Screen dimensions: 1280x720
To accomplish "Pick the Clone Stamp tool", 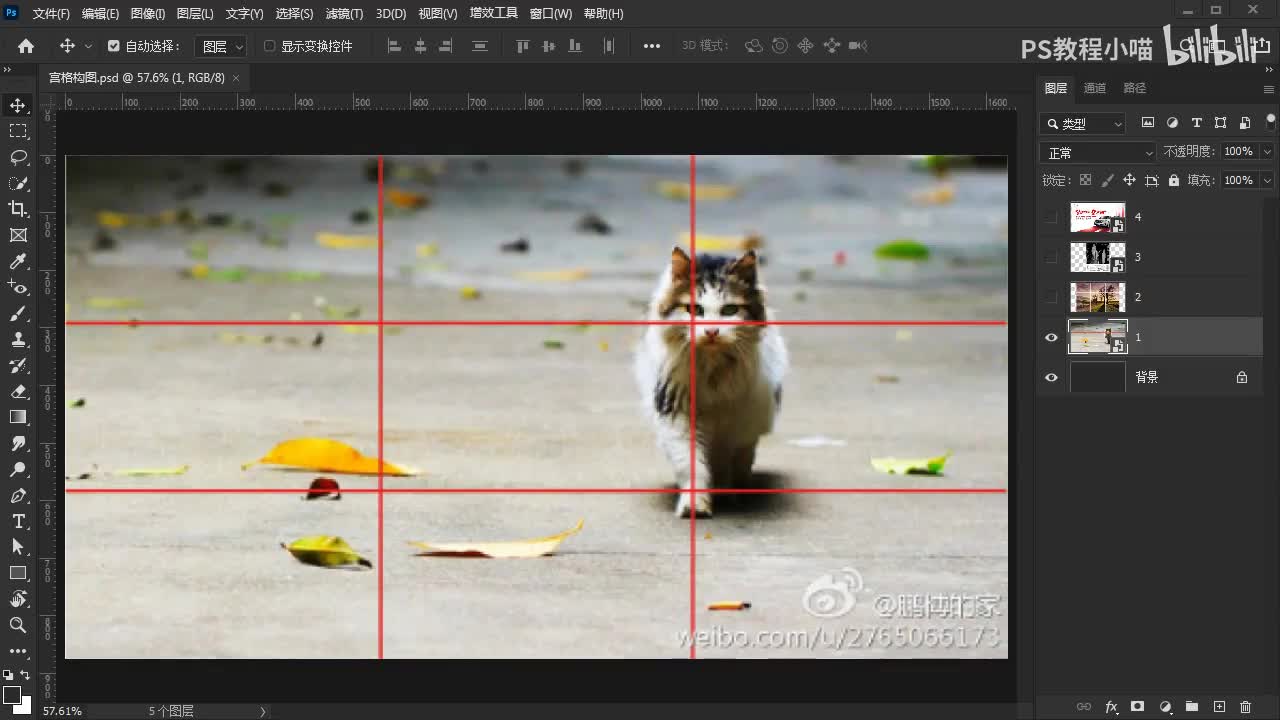I will tap(18, 339).
